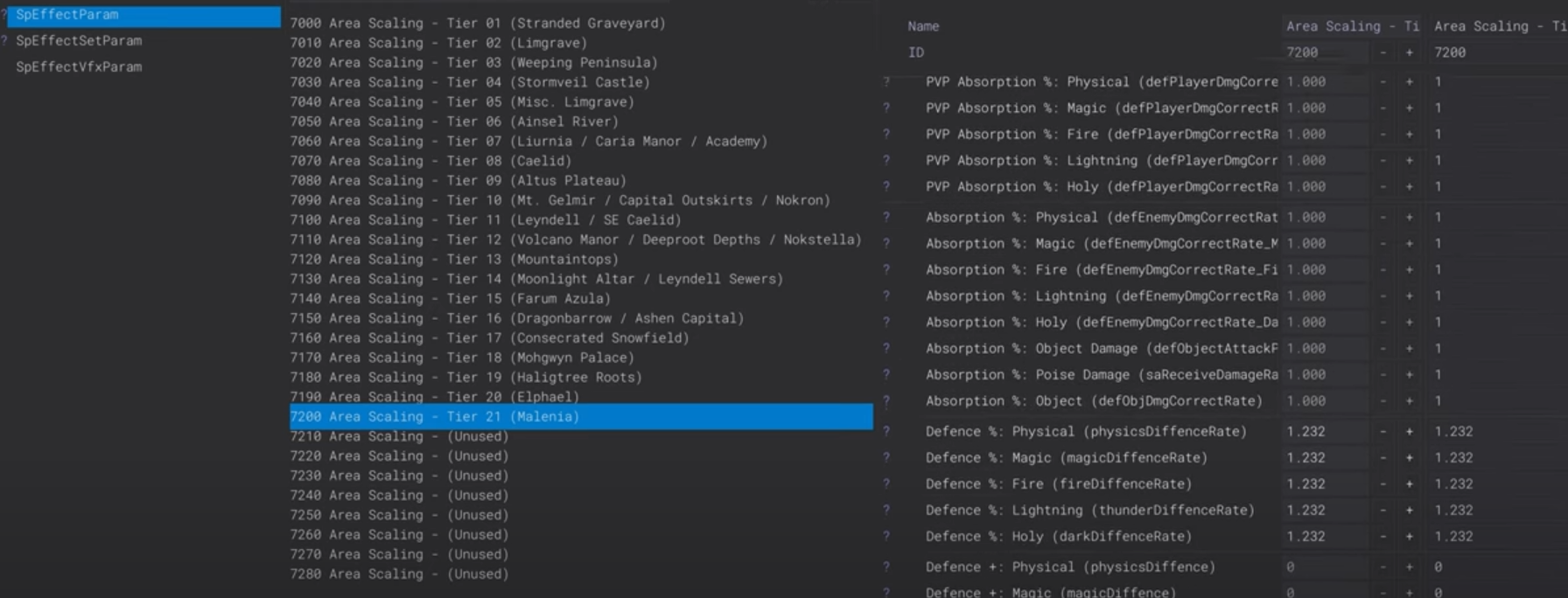Increase the ID value with plus button
This screenshot has width=1568, height=598.
pos(1409,52)
